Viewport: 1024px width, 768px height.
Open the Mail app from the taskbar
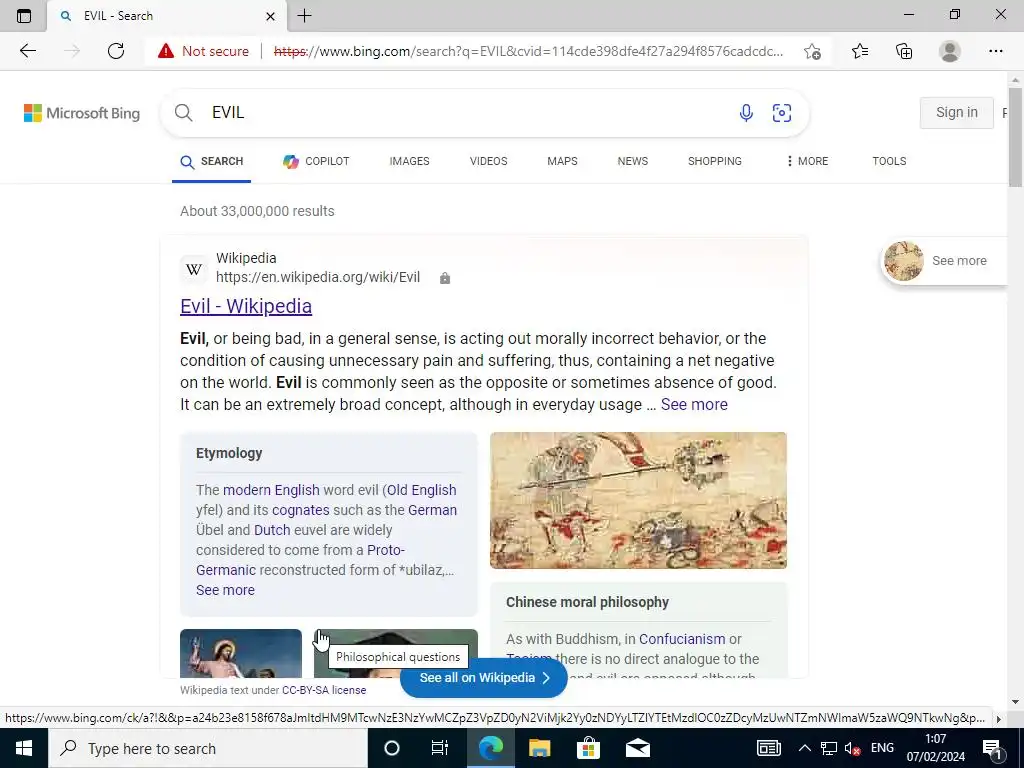click(x=637, y=748)
